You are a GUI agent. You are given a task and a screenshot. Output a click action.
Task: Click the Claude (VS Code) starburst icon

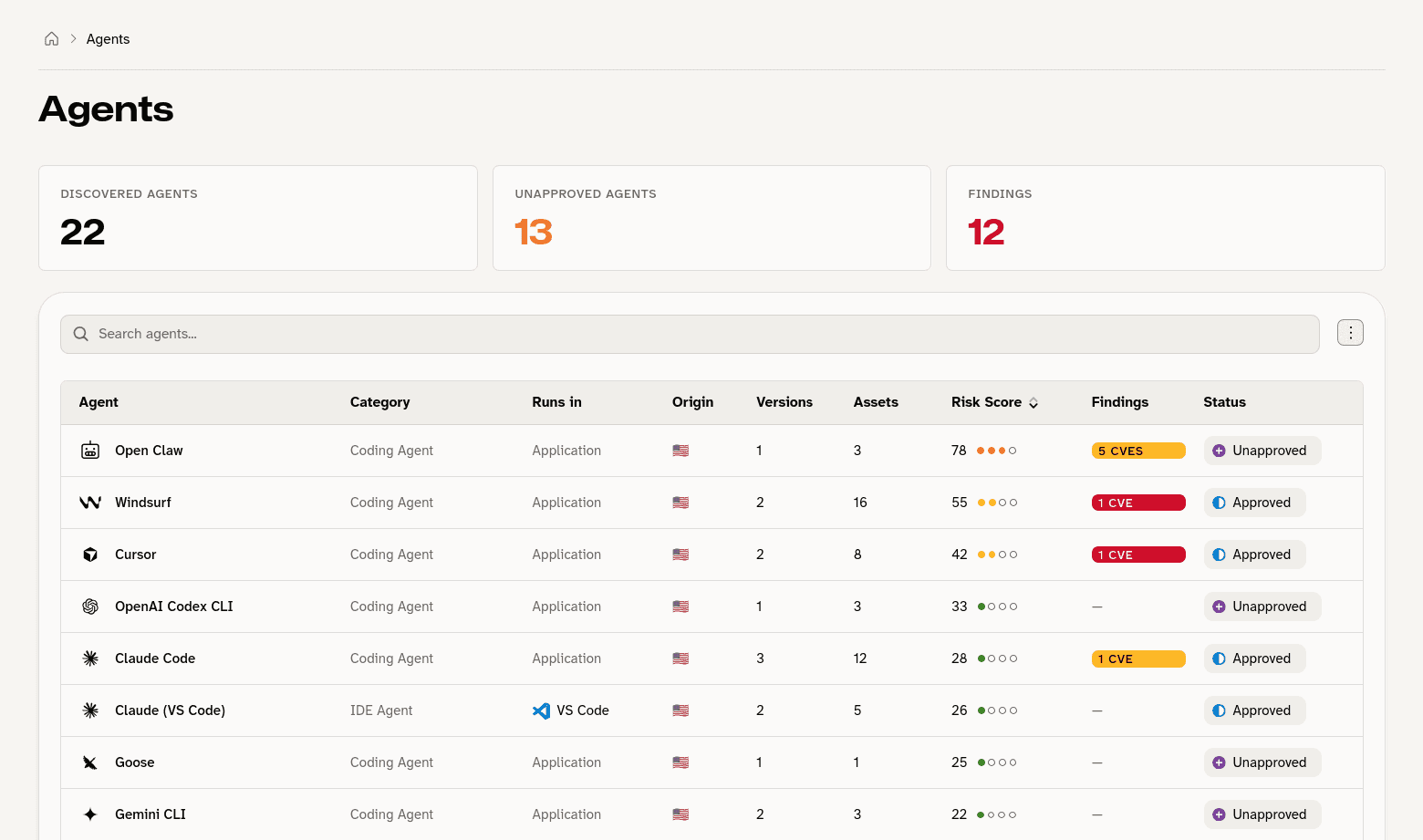(90, 710)
